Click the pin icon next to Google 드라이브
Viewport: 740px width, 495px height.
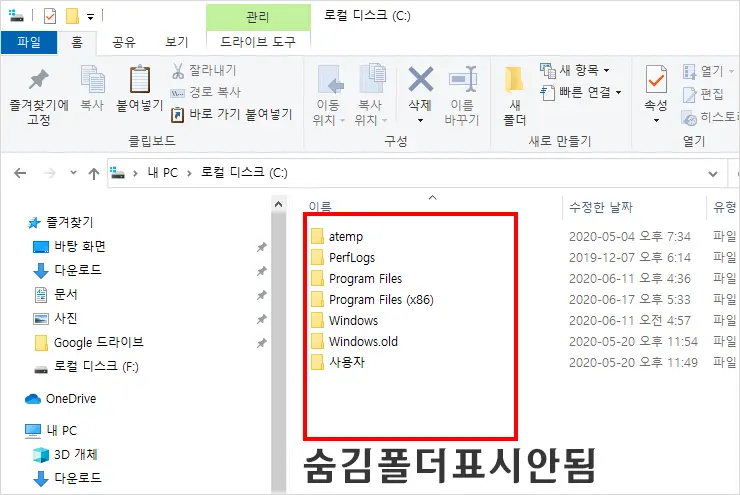point(261,343)
